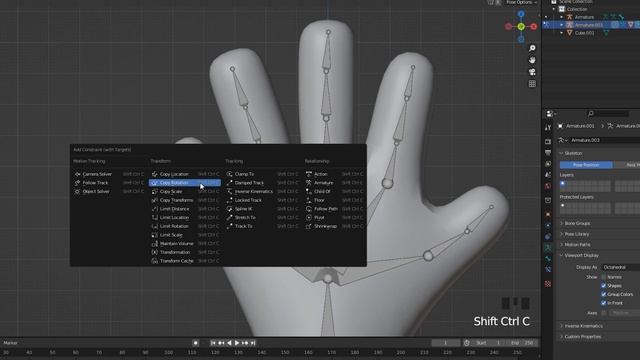Toggle In Front checkbox
The width and height of the screenshot is (640, 360).
point(604,303)
